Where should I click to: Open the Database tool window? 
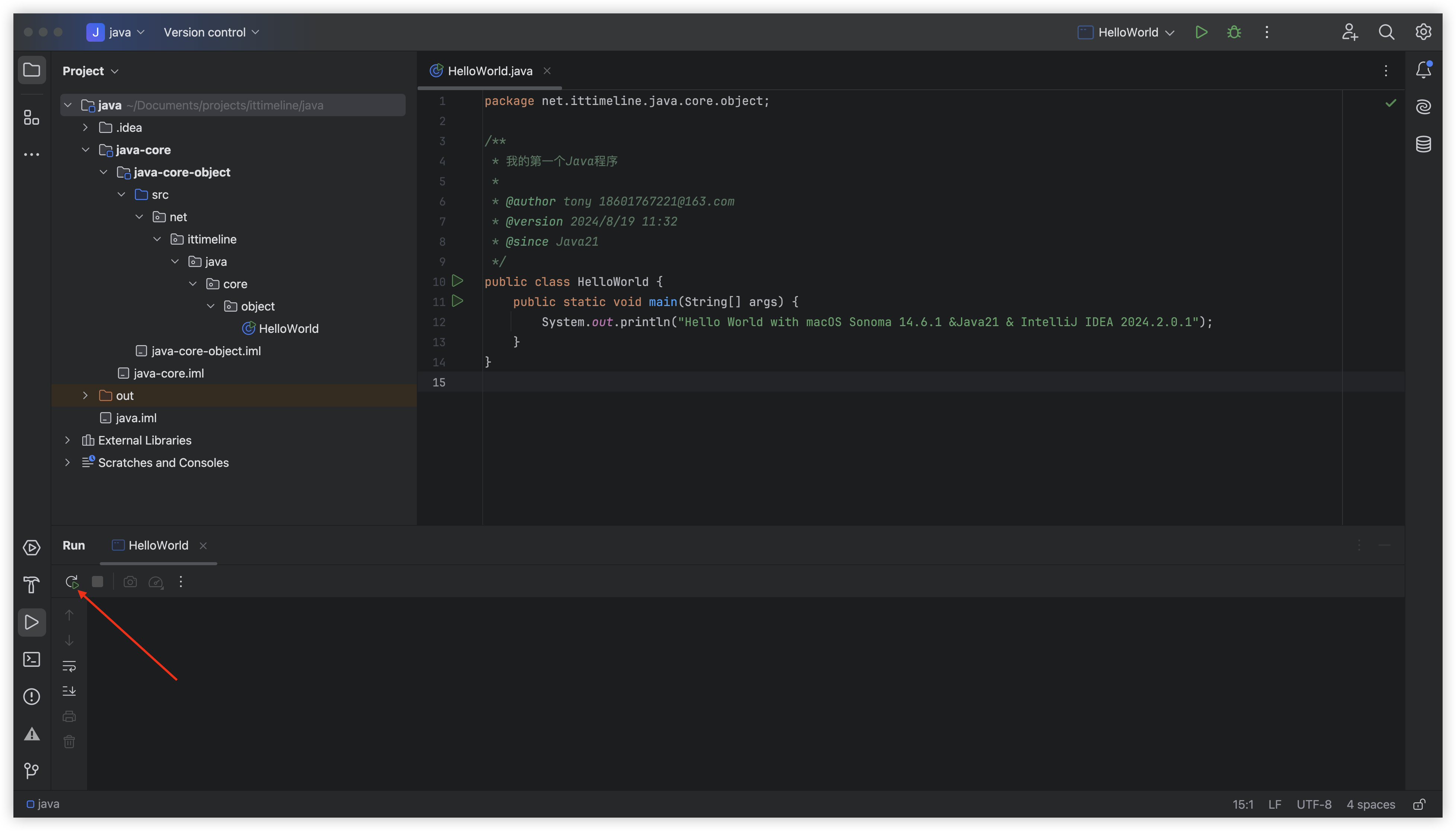(1423, 144)
